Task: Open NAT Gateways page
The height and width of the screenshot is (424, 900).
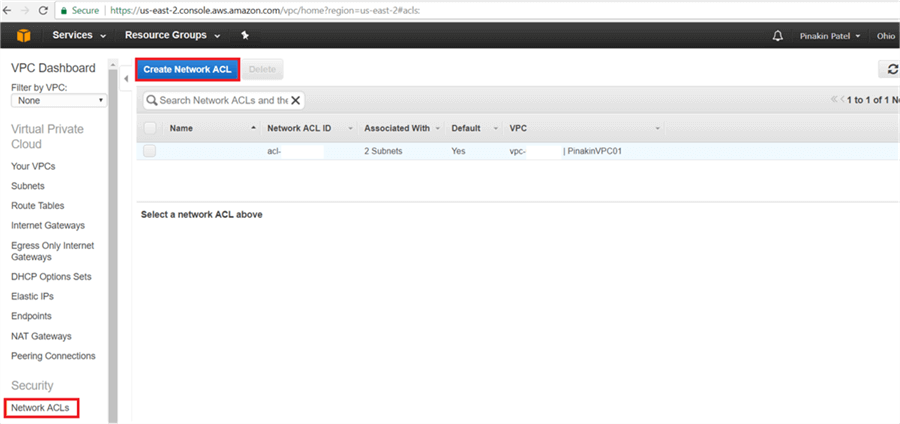Action: pos(41,336)
